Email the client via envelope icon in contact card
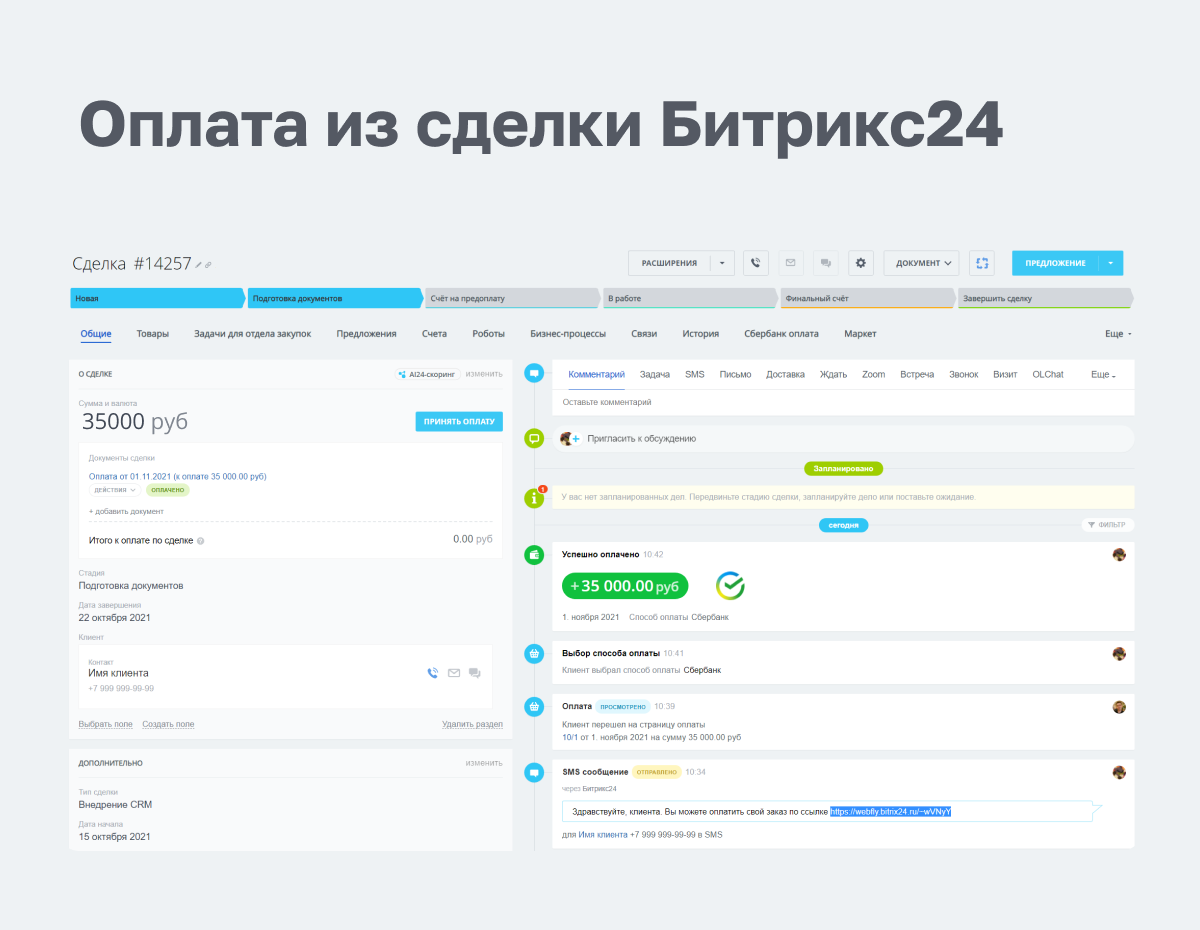Screen dimensions: 1200x930 [x=454, y=673]
